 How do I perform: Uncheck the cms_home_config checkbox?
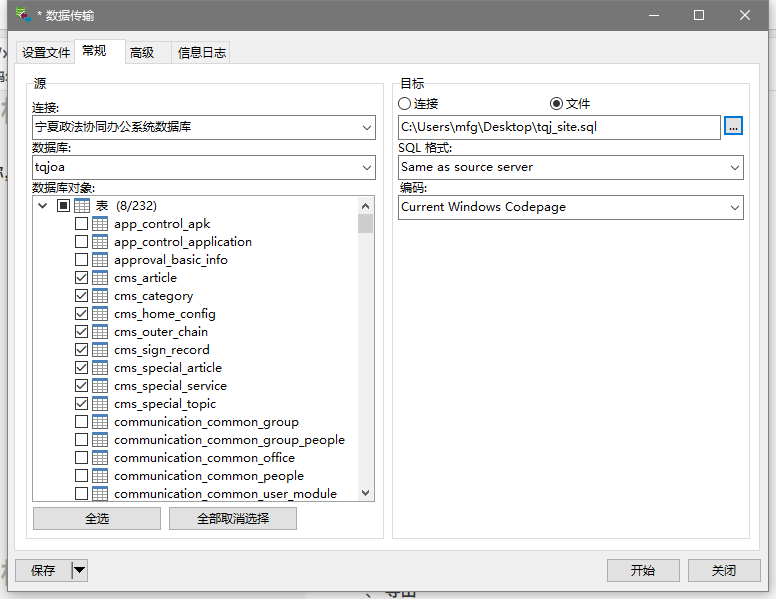pyautogui.click(x=82, y=313)
